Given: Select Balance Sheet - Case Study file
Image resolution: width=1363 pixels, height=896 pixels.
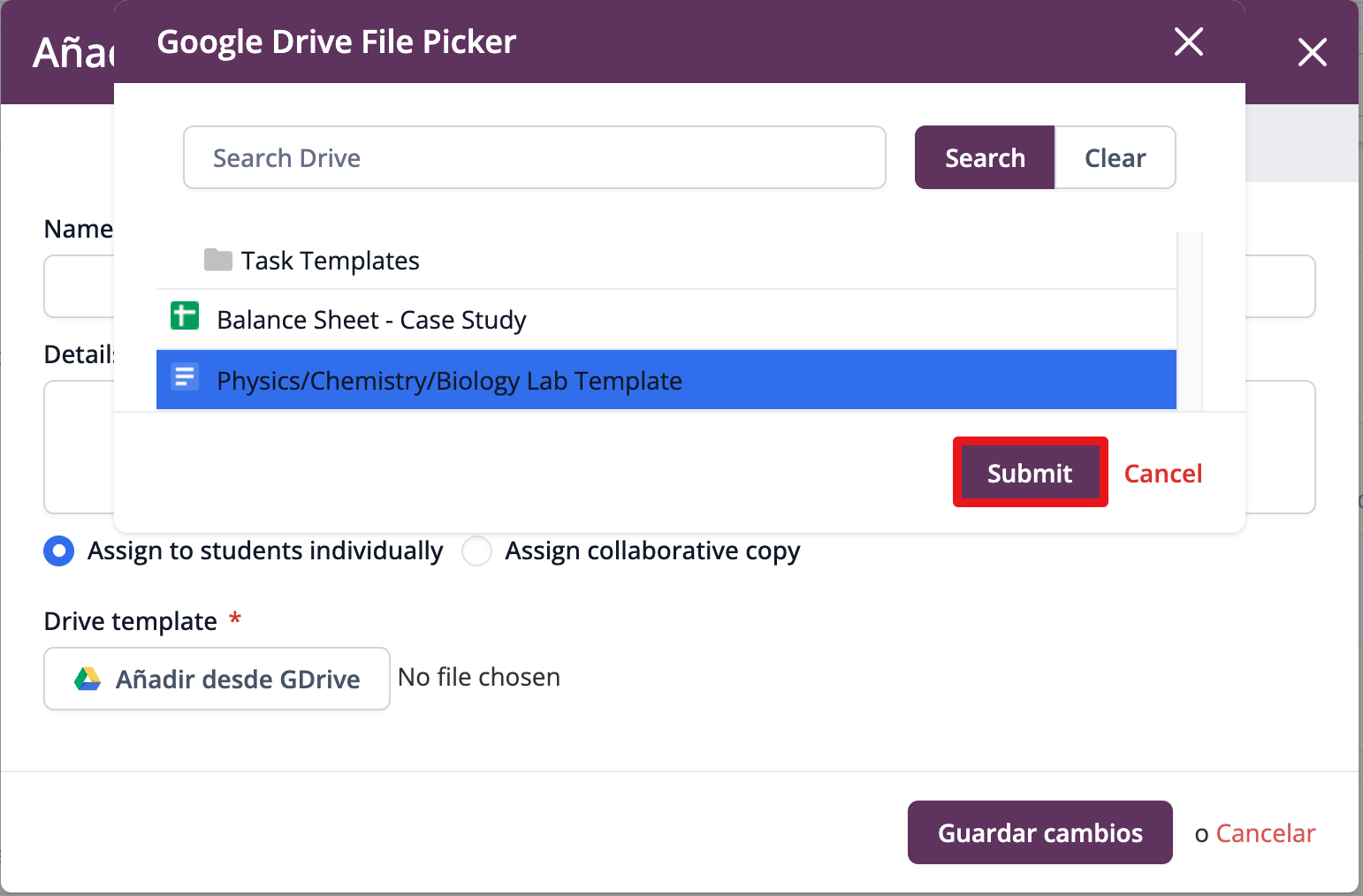Looking at the screenshot, I should pos(371,320).
